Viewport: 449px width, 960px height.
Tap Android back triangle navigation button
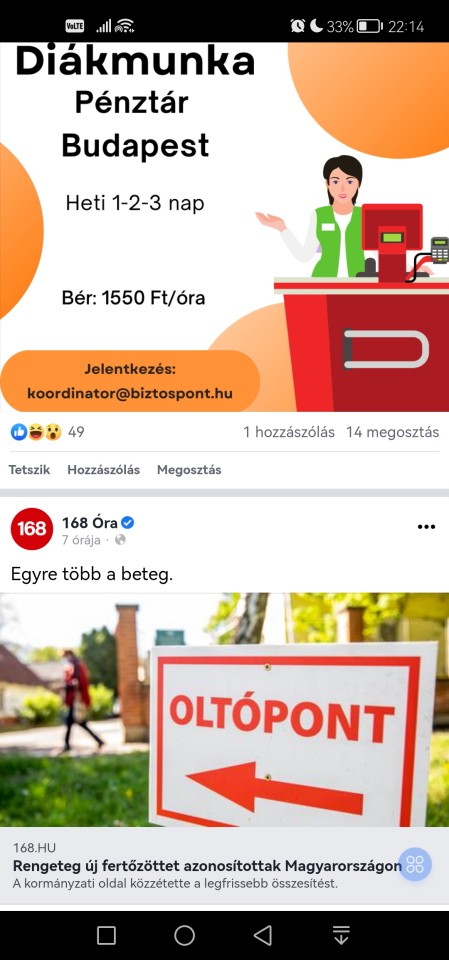pyautogui.click(x=263, y=935)
